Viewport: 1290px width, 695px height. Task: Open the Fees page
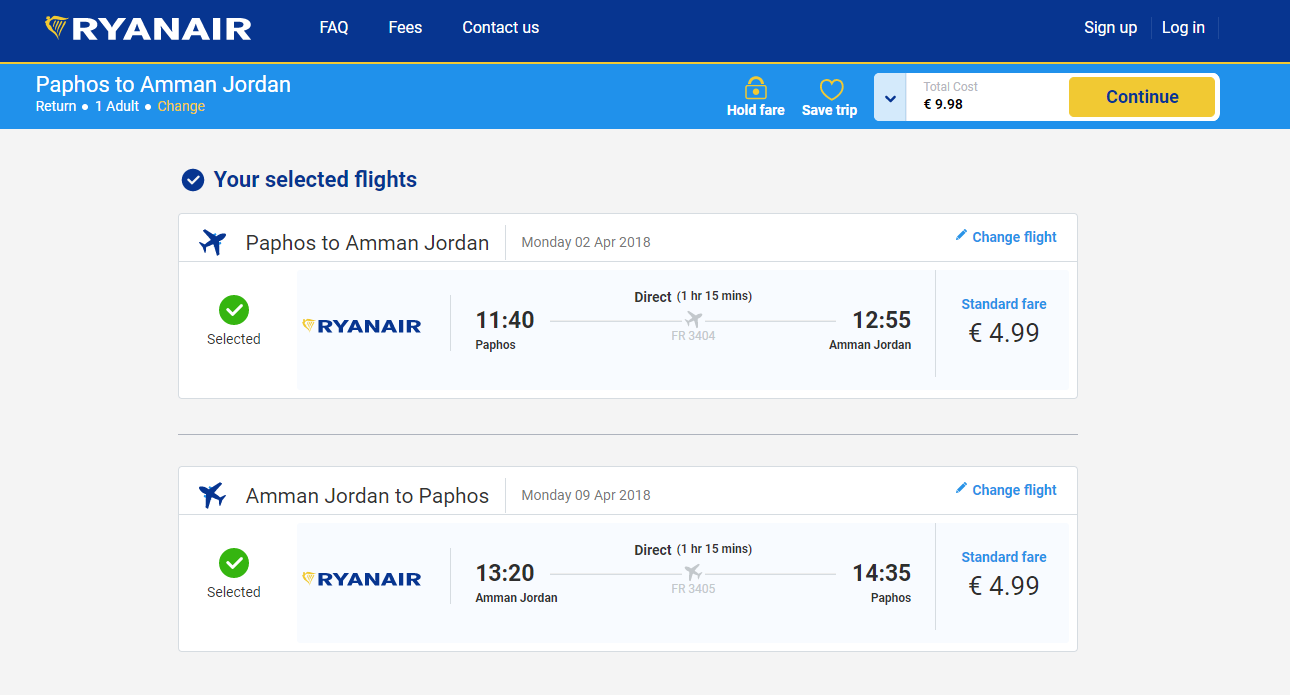pyautogui.click(x=405, y=28)
